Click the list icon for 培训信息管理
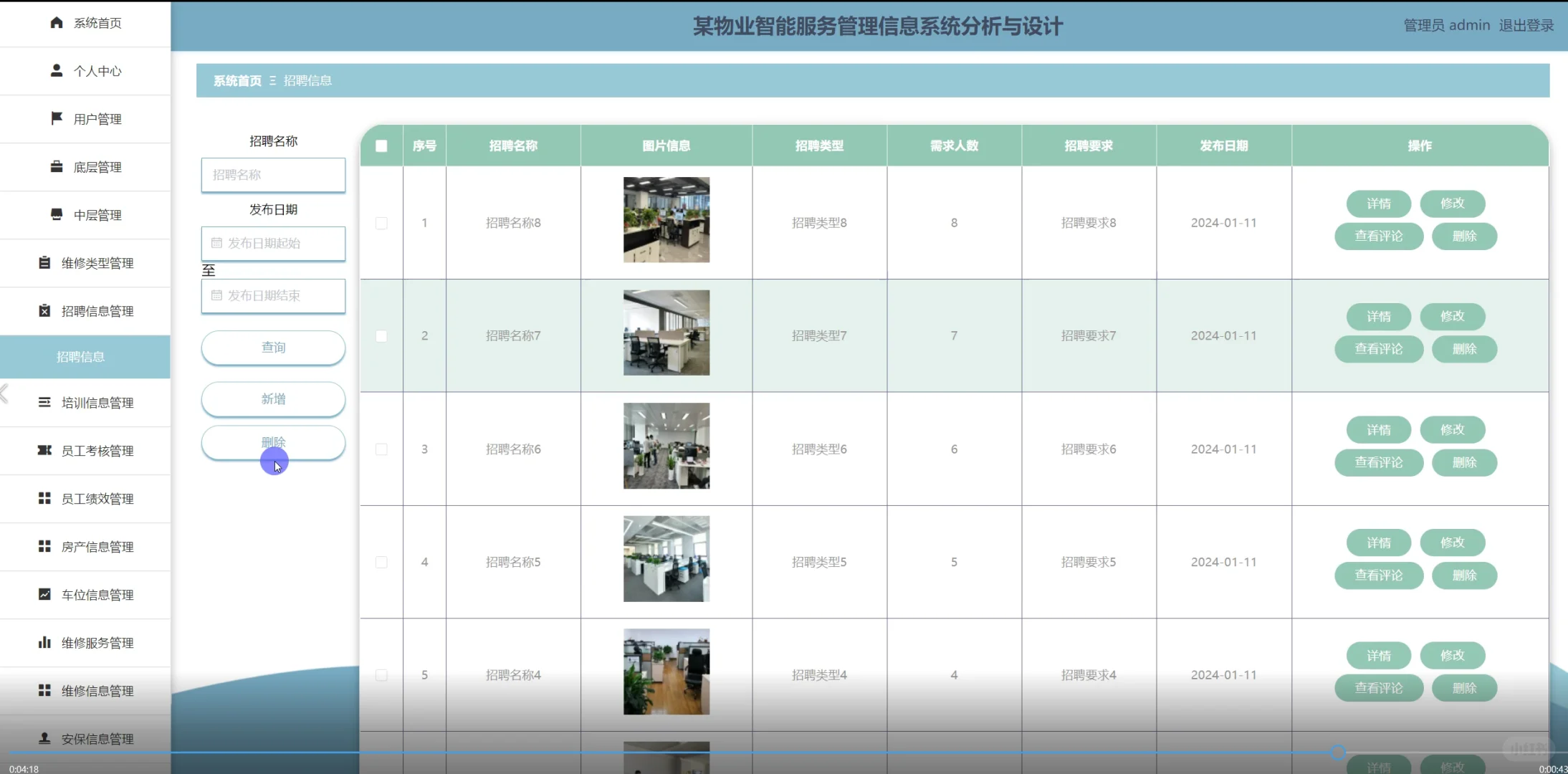This screenshot has width=1568, height=774. 44,402
